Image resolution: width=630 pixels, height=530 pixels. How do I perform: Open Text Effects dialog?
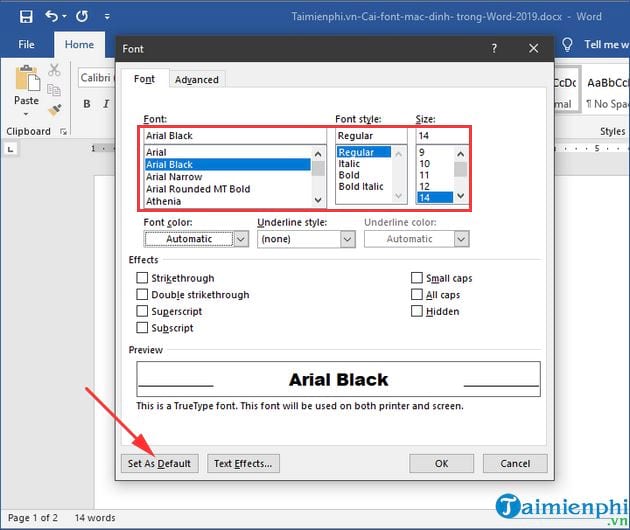(243, 463)
